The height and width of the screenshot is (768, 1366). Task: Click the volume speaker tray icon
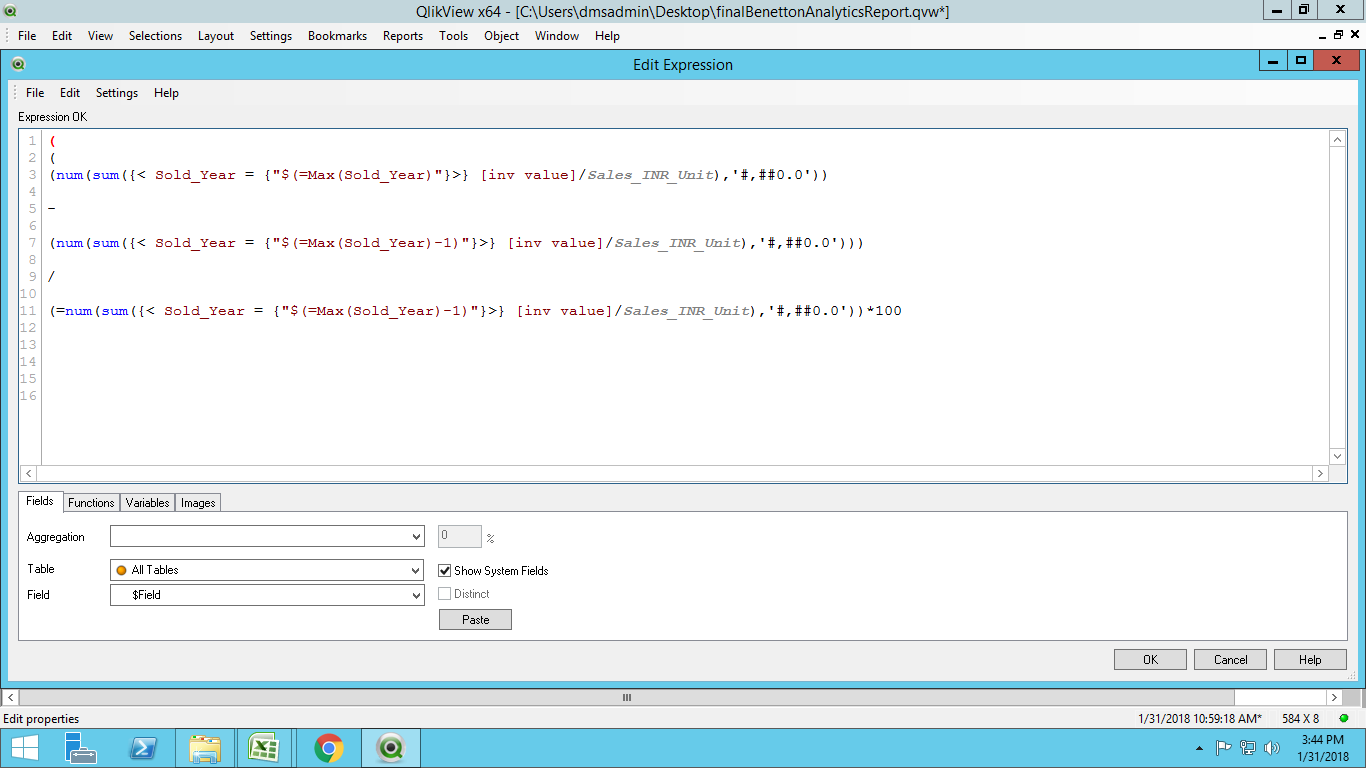1272,748
